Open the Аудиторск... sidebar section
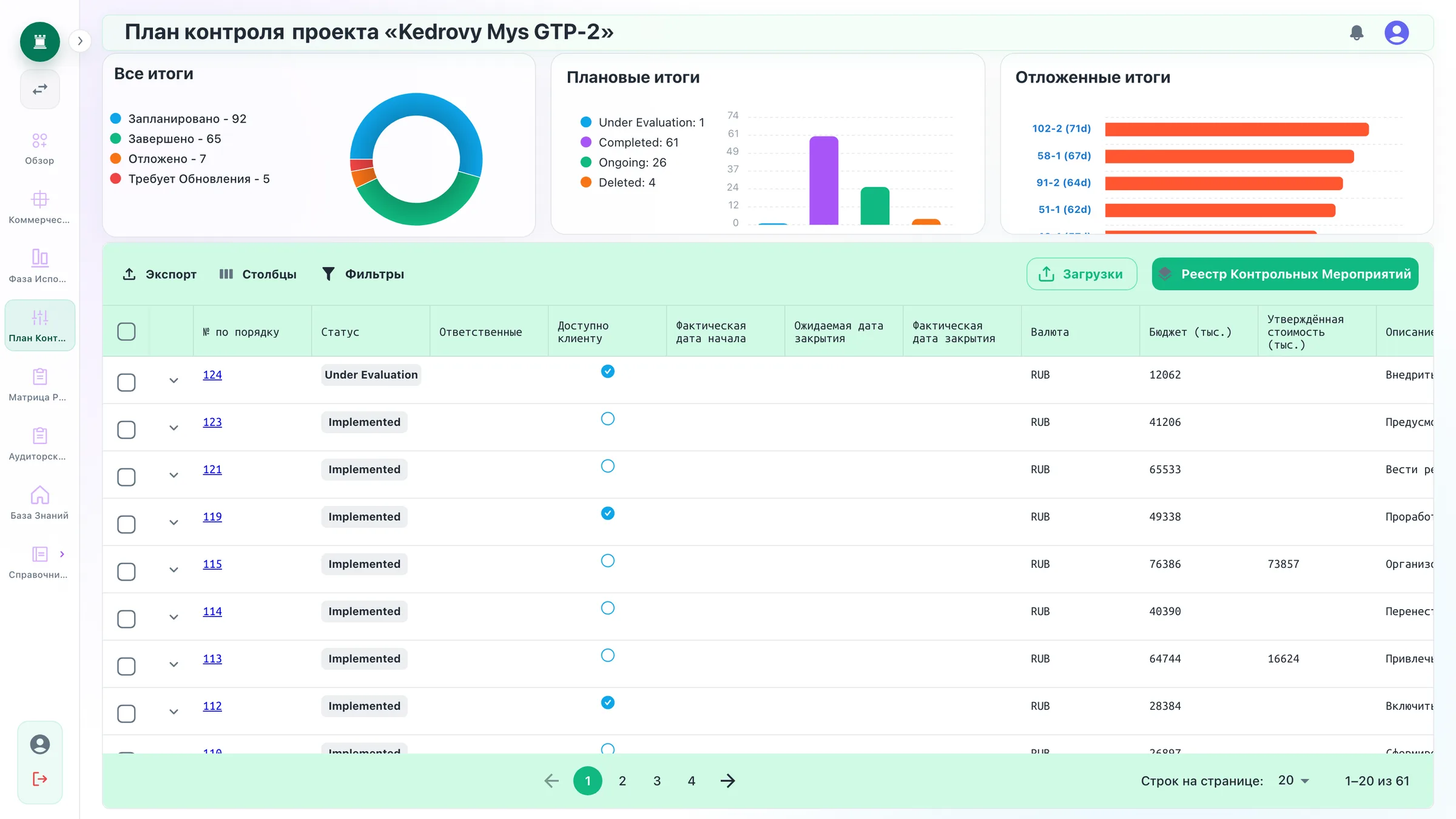The width and height of the screenshot is (1456, 819). click(x=39, y=444)
